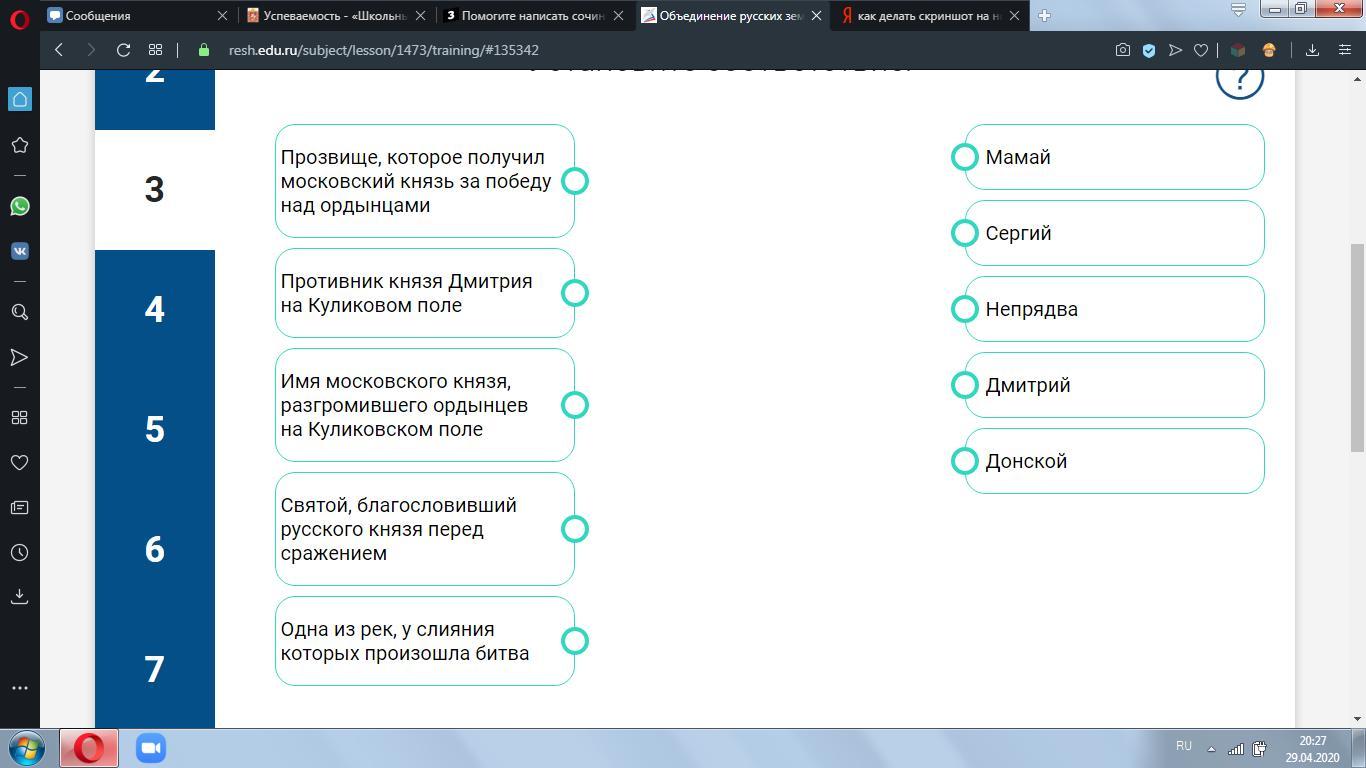Take a snapshot with the camera icon
The image size is (1366, 768).
pyautogui.click(x=1123, y=50)
